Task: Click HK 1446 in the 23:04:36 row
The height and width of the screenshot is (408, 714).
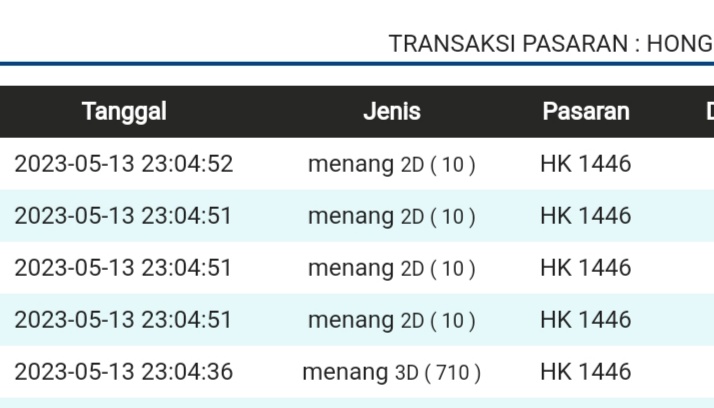Action: click(x=585, y=372)
